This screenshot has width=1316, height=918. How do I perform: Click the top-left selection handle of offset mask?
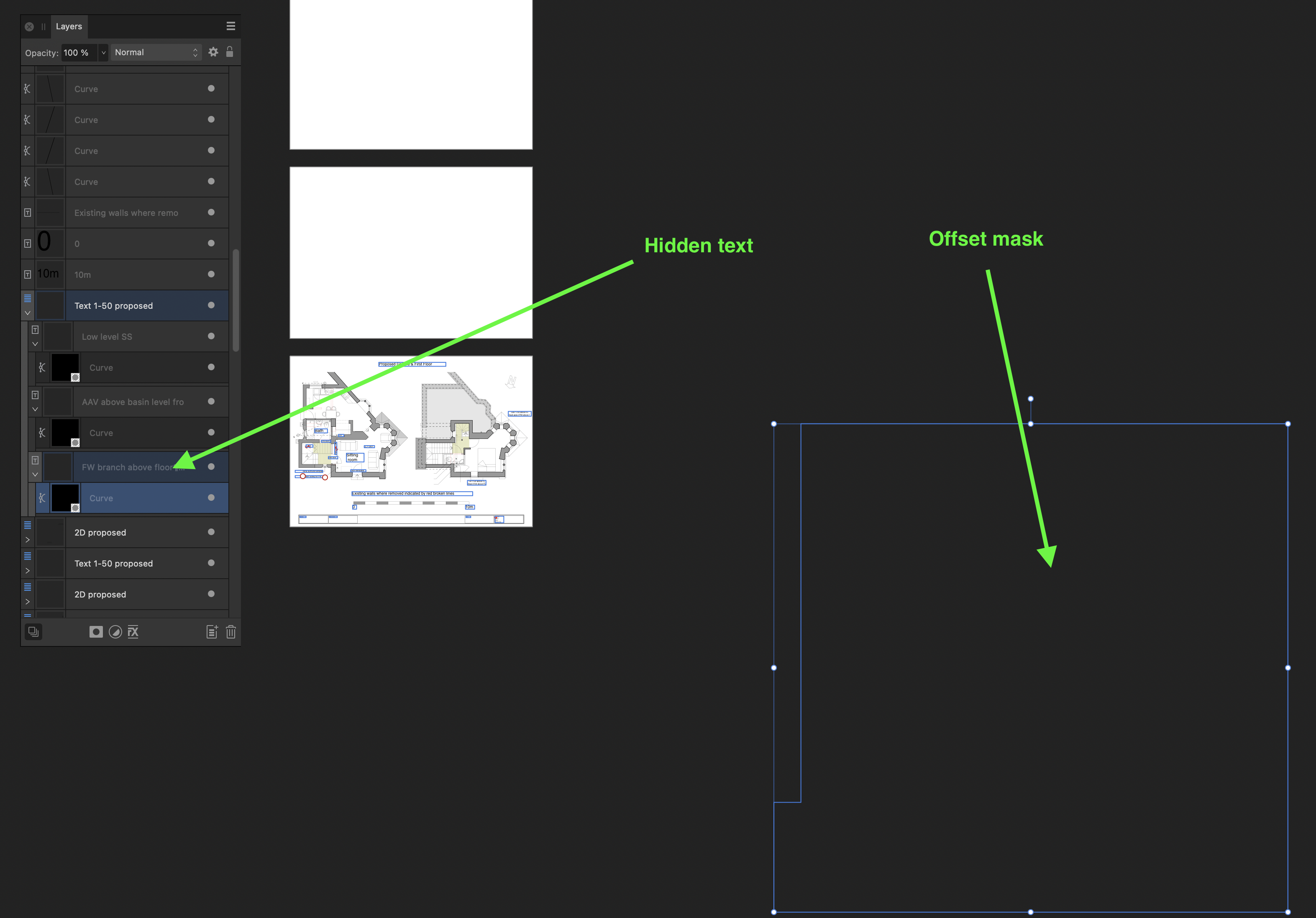pos(774,424)
